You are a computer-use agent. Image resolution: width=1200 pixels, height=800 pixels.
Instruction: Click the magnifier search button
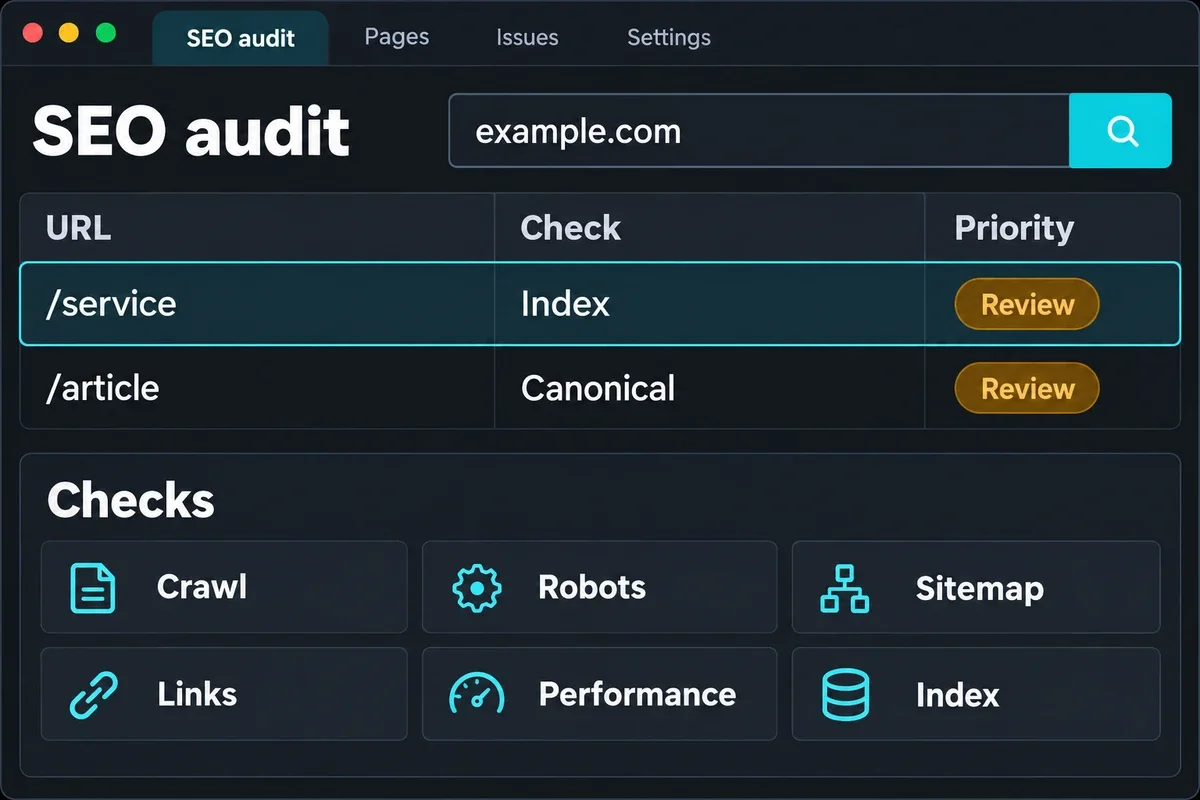pyautogui.click(x=1120, y=130)
